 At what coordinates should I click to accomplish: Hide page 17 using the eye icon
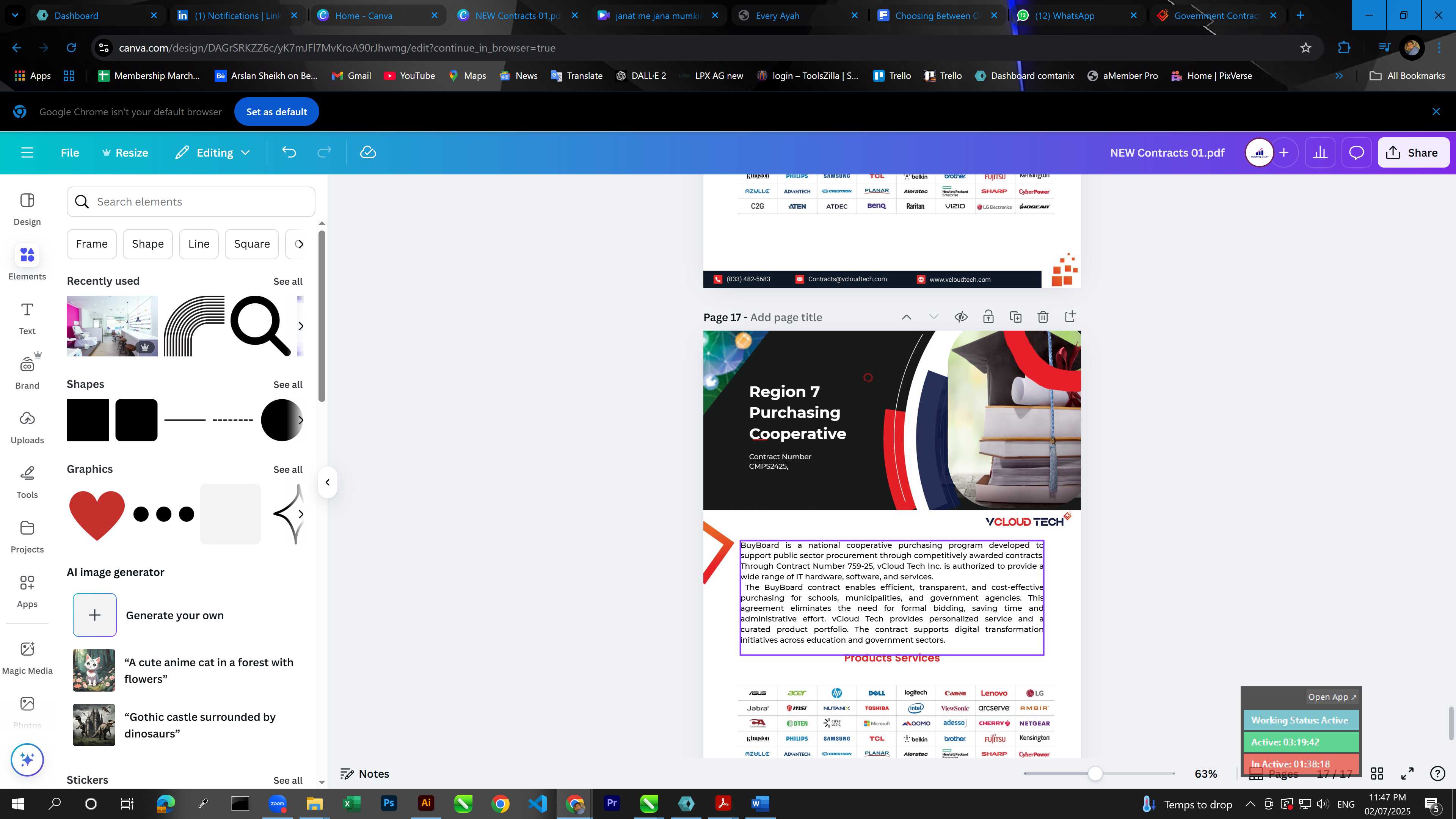point(961,317)
